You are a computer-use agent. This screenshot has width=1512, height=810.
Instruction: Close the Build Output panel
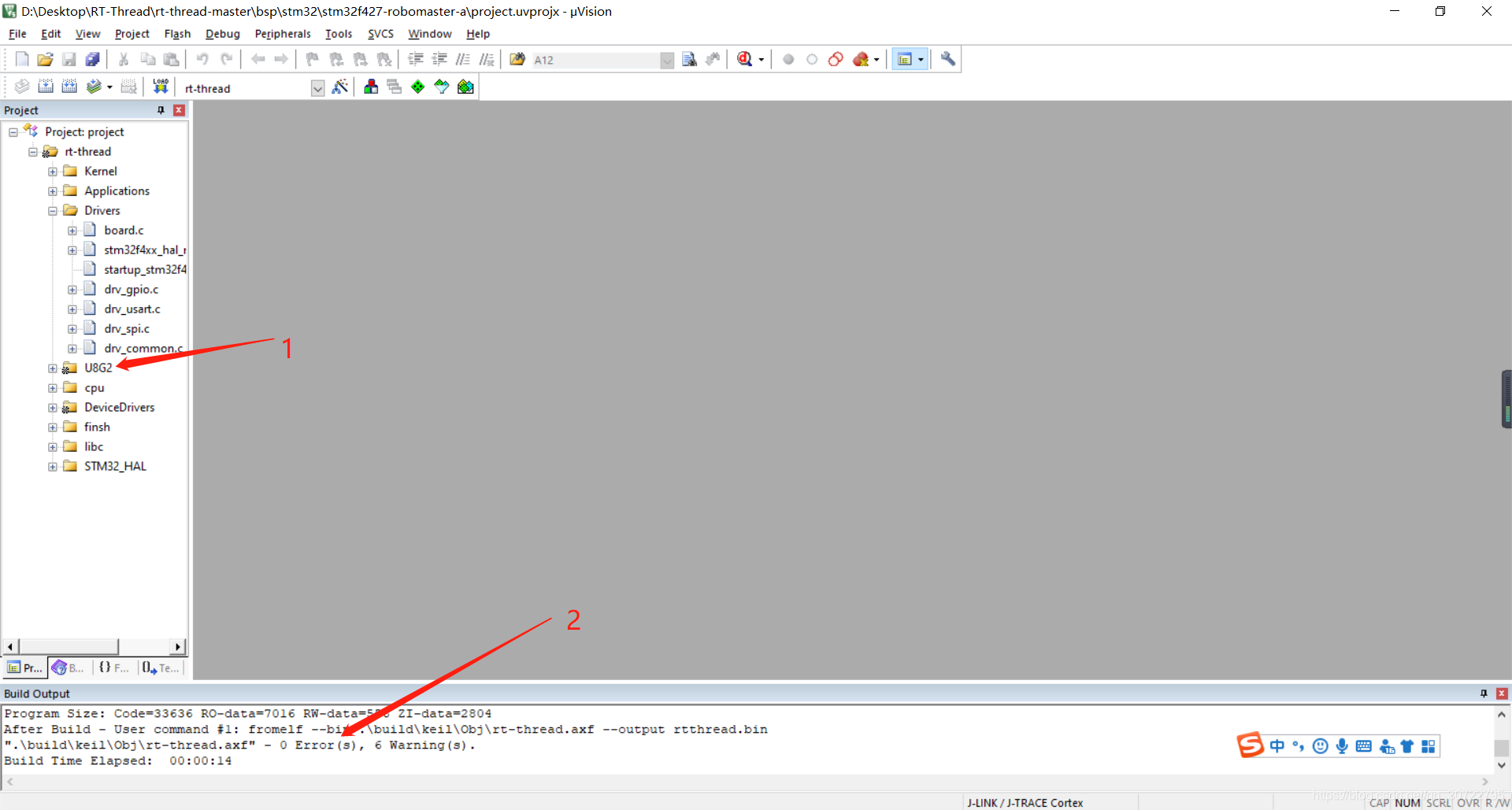(x=1502, y=693)
